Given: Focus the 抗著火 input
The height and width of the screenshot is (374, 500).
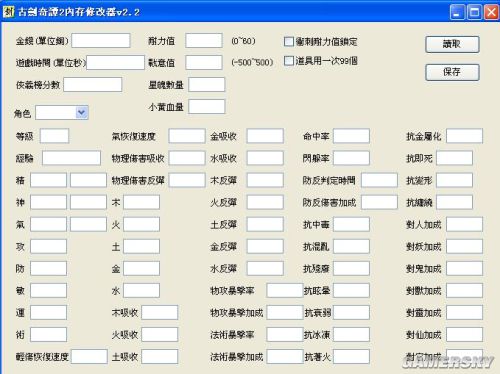Looking at the screenshot, I should [351, 357].
